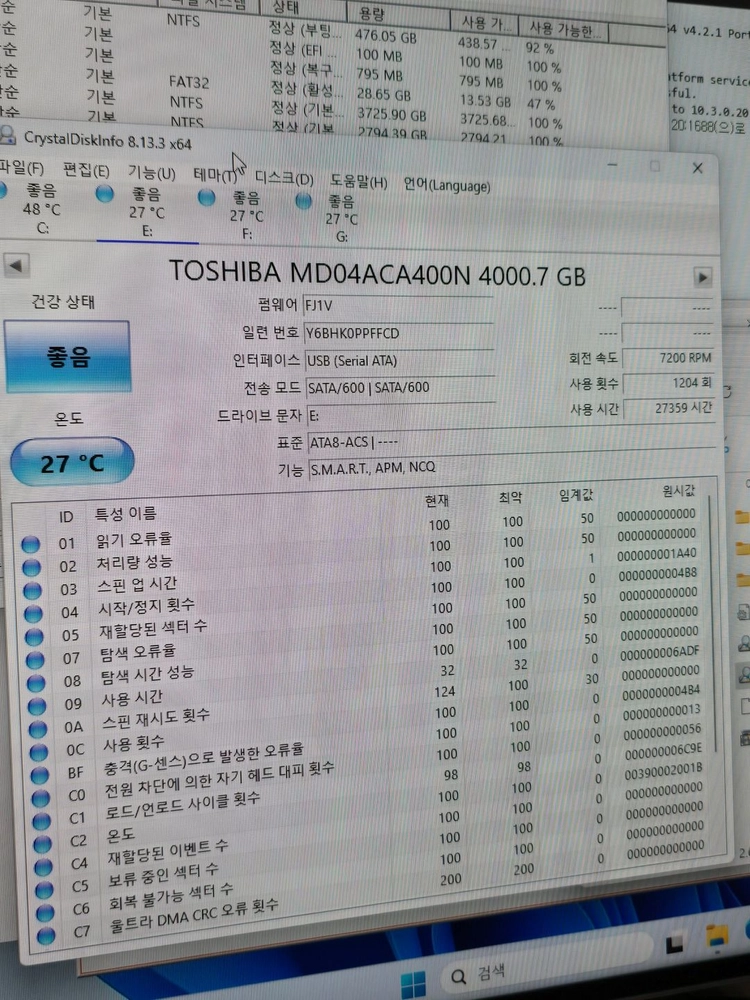Open the Windows Start button on taskbar
Screen dimensions: 750x1000
point(413,985)
